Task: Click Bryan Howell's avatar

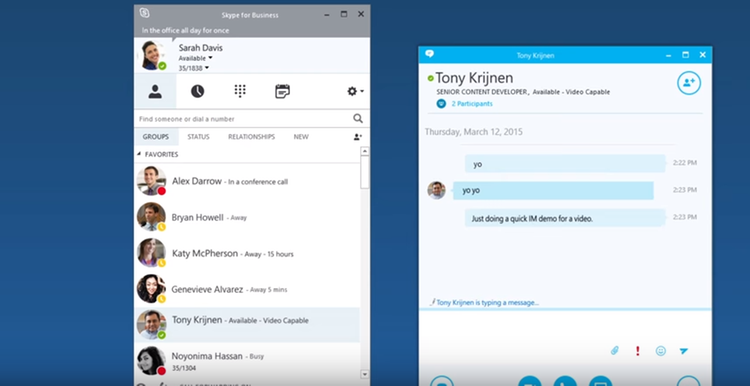Action: tap(151, 217)
